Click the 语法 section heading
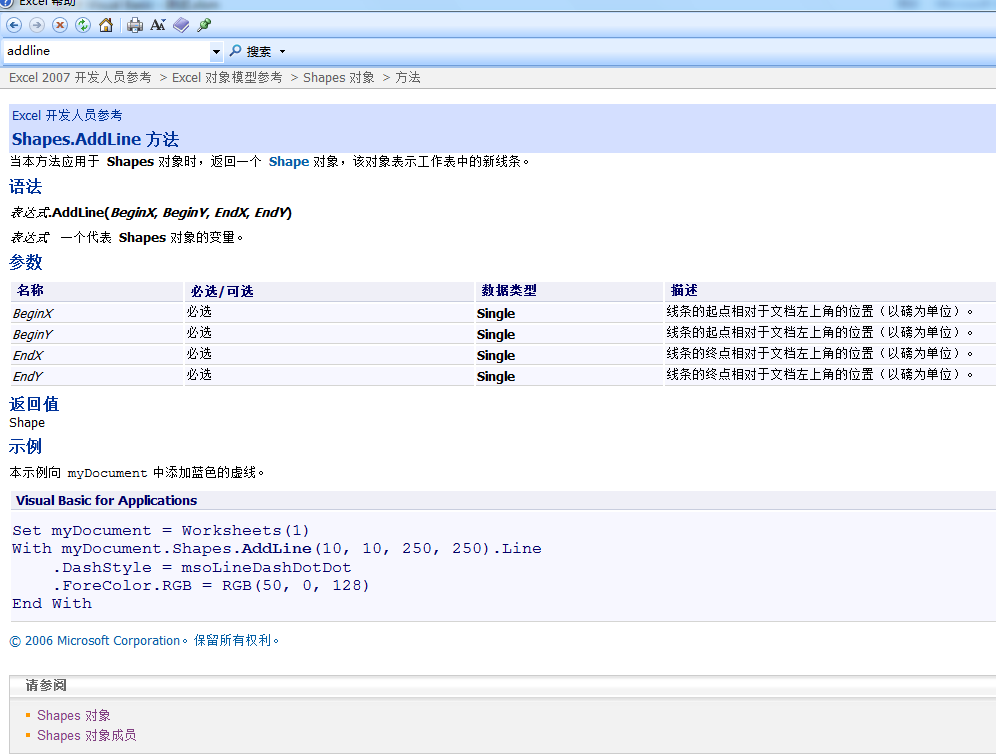 (x=25, y=187)
